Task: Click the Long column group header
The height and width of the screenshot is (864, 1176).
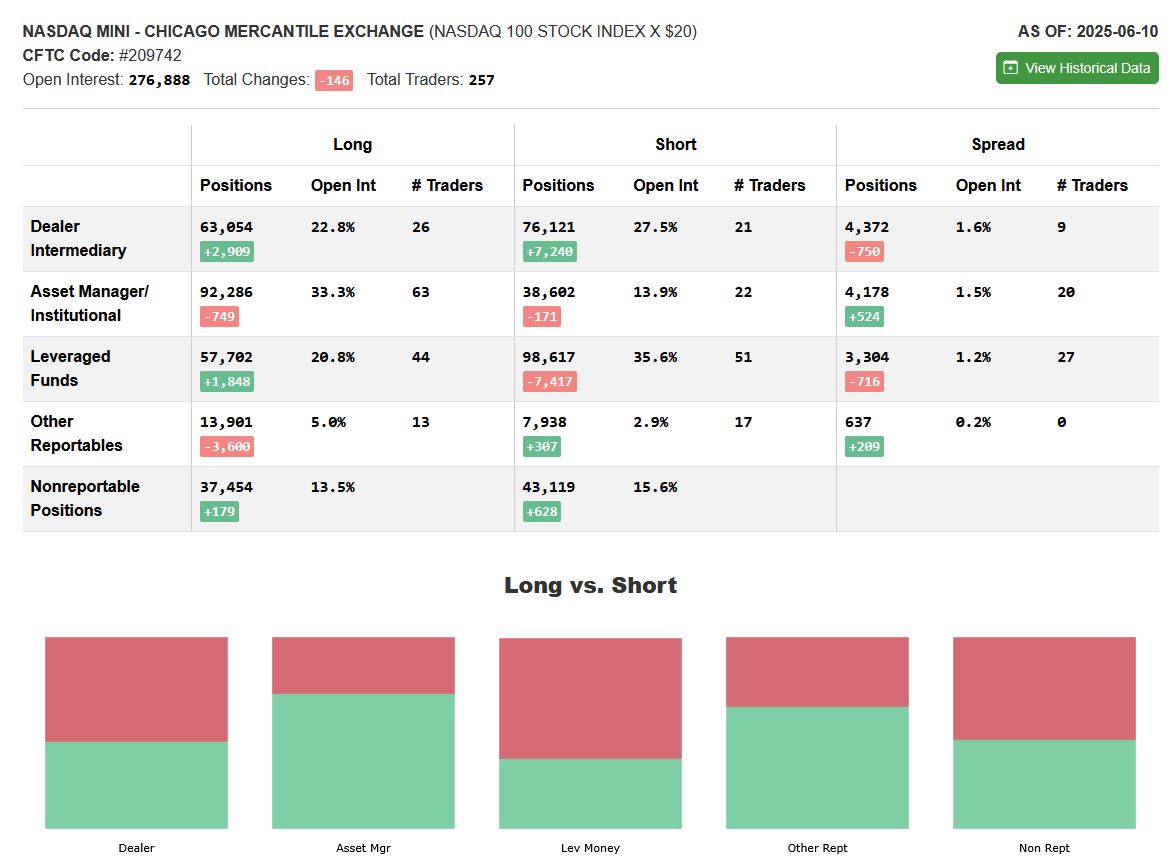Action: 352,145
